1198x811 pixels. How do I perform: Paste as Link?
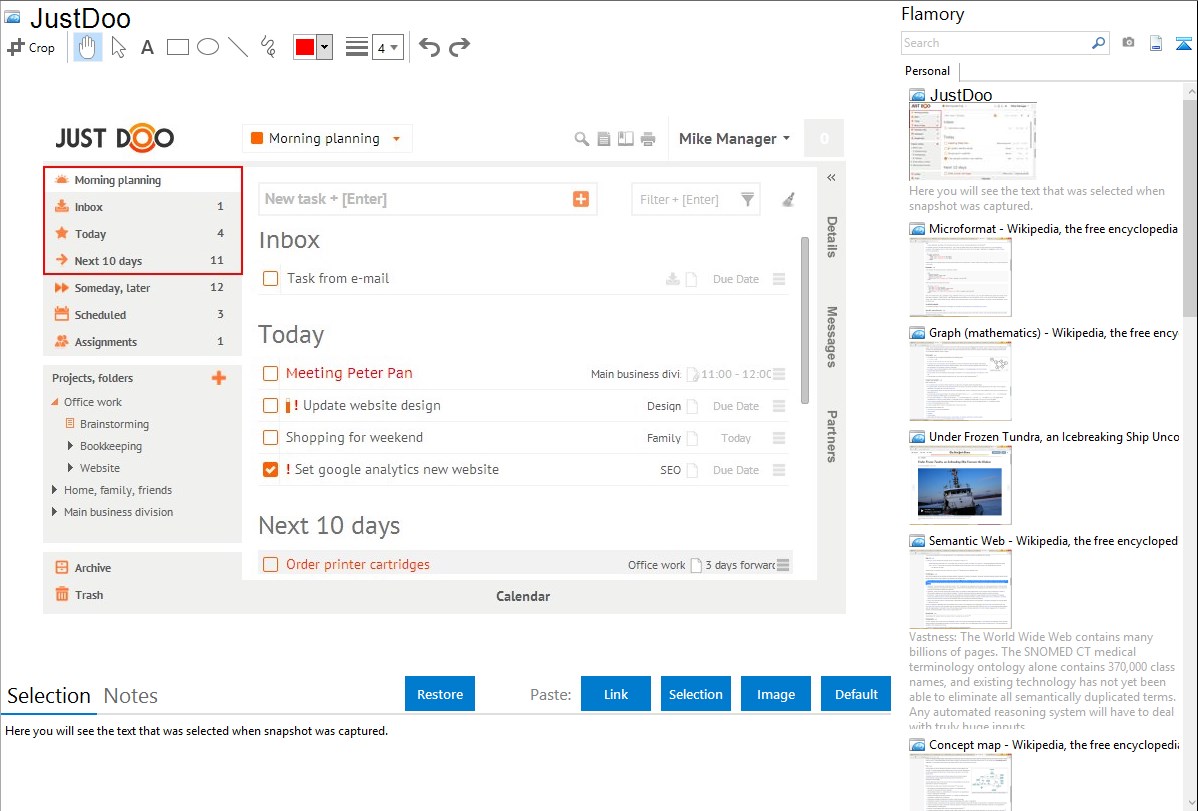(616, 694)
